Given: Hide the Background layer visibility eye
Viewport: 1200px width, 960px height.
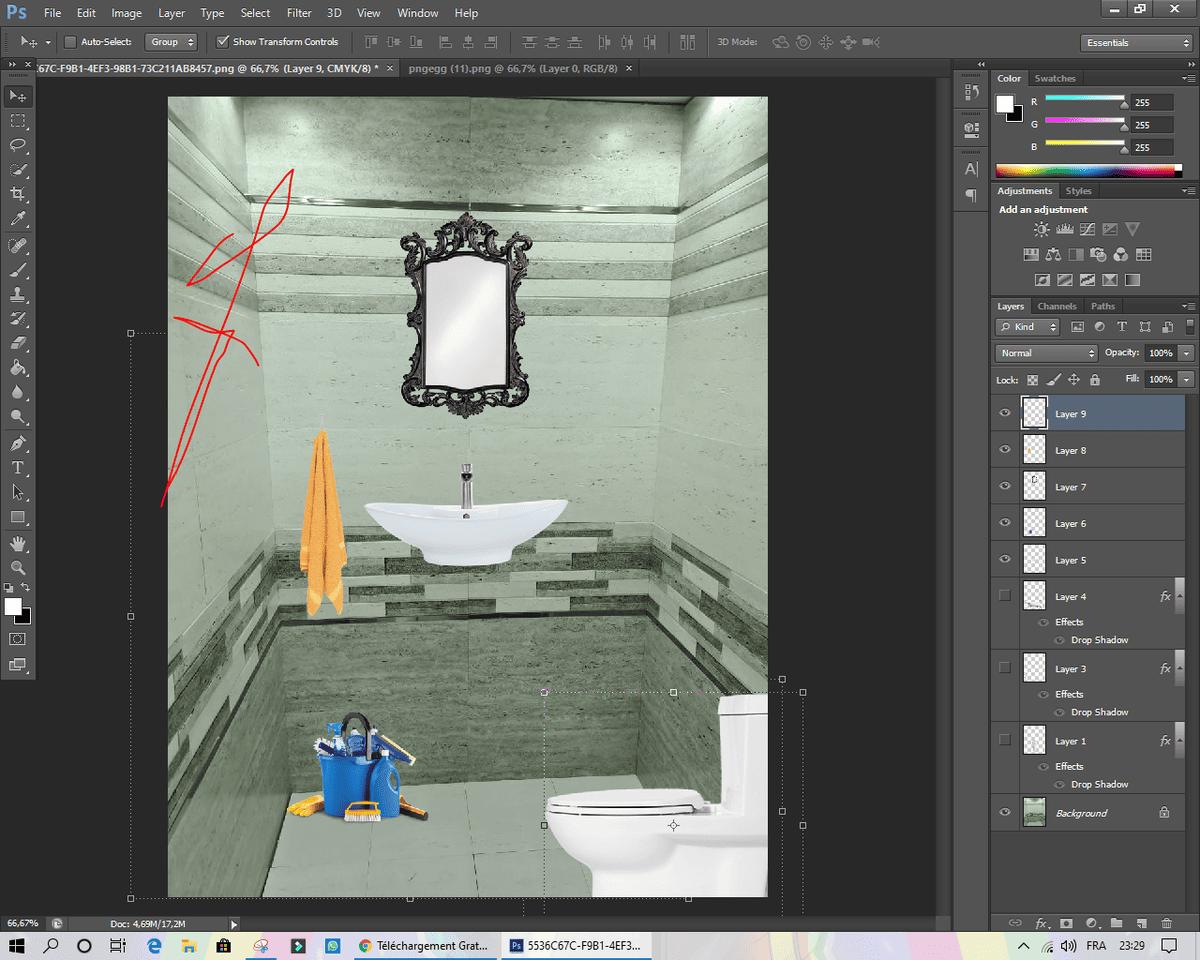Looking at the screenshot, I should [1005, 813].
